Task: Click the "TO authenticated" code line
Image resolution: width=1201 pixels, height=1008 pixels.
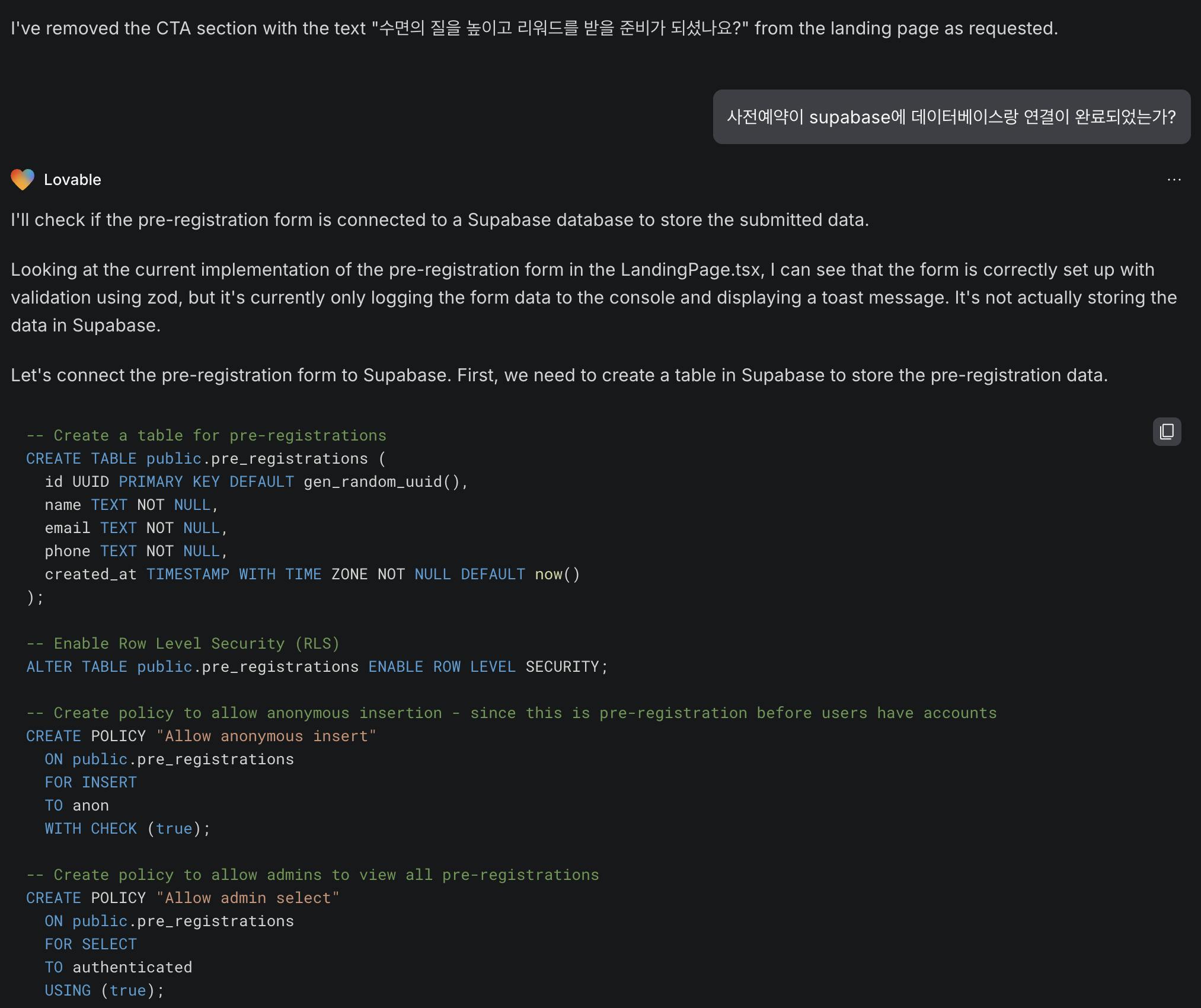Action: pyautogui.click(x=118, y=967)
